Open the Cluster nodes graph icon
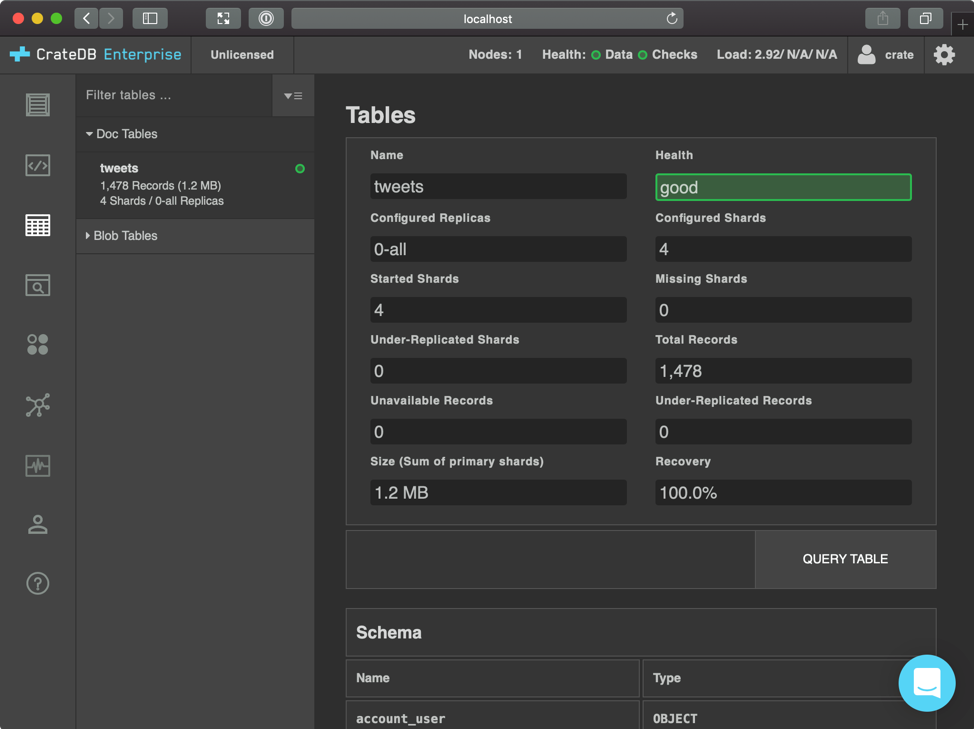The height and width of the screenshot is (729, 974). click(38, 405)
